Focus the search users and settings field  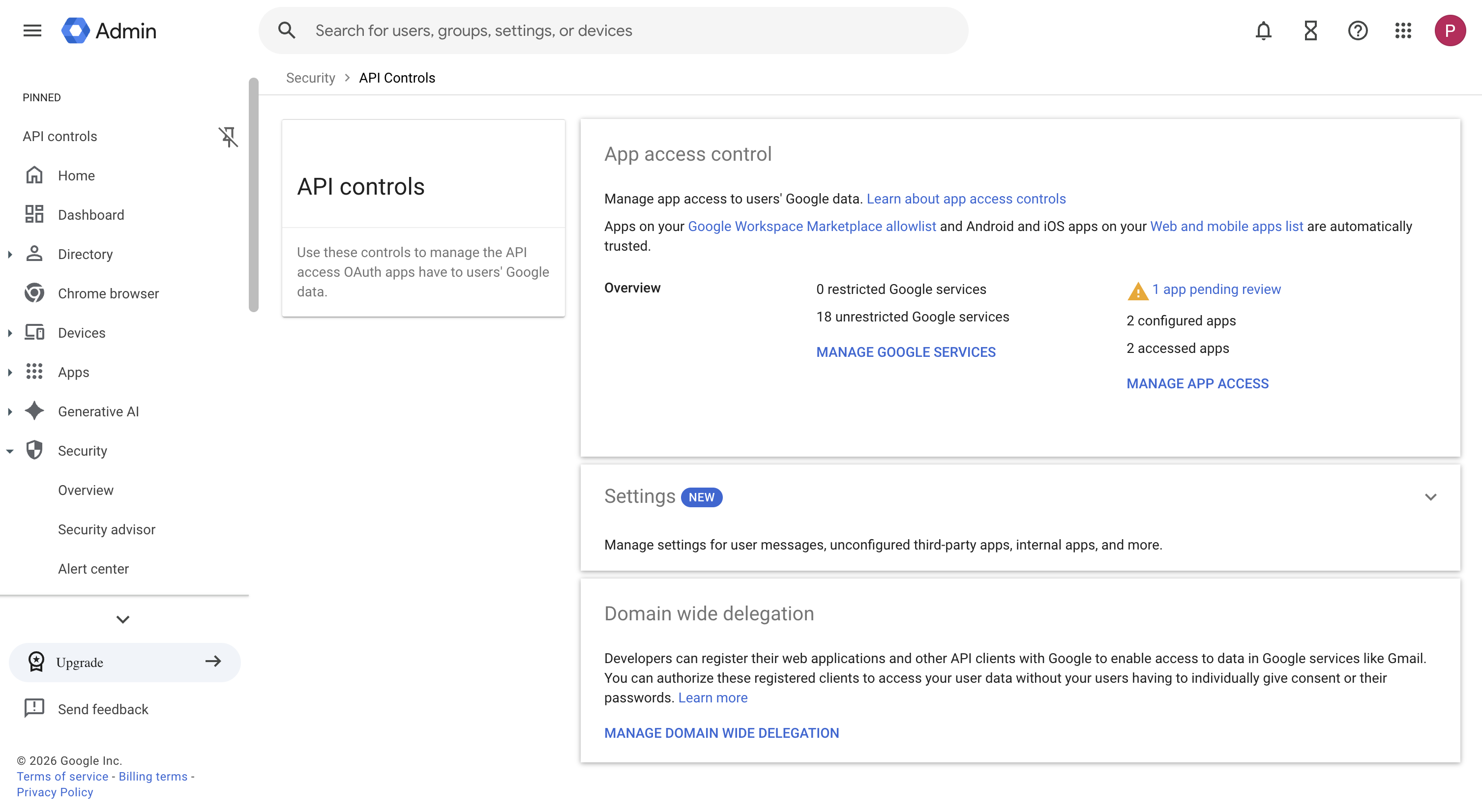pyautogui.click(x=613, y=30)
